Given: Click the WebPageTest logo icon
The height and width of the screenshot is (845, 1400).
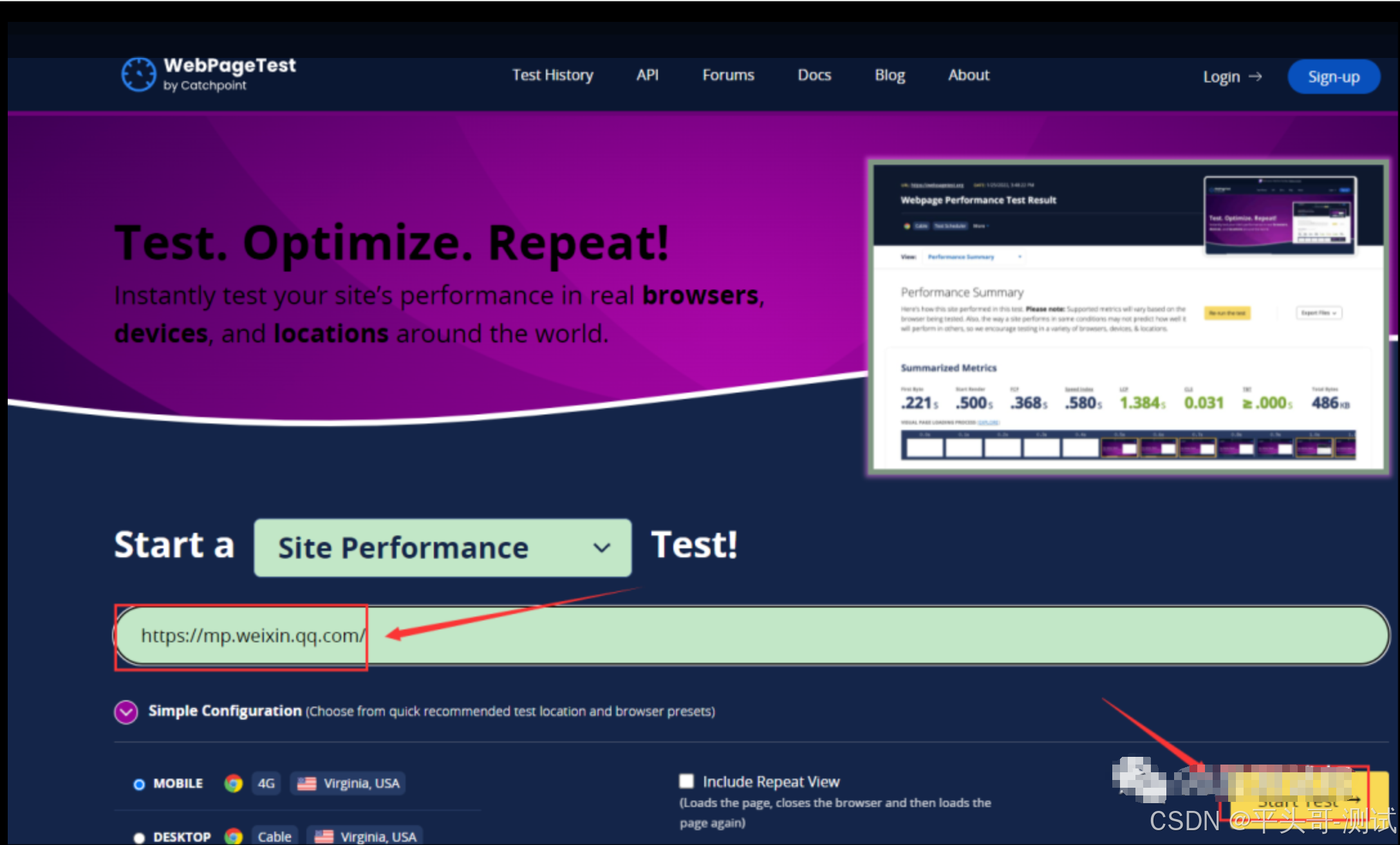Looking at the screenshot, I should 138,75.
